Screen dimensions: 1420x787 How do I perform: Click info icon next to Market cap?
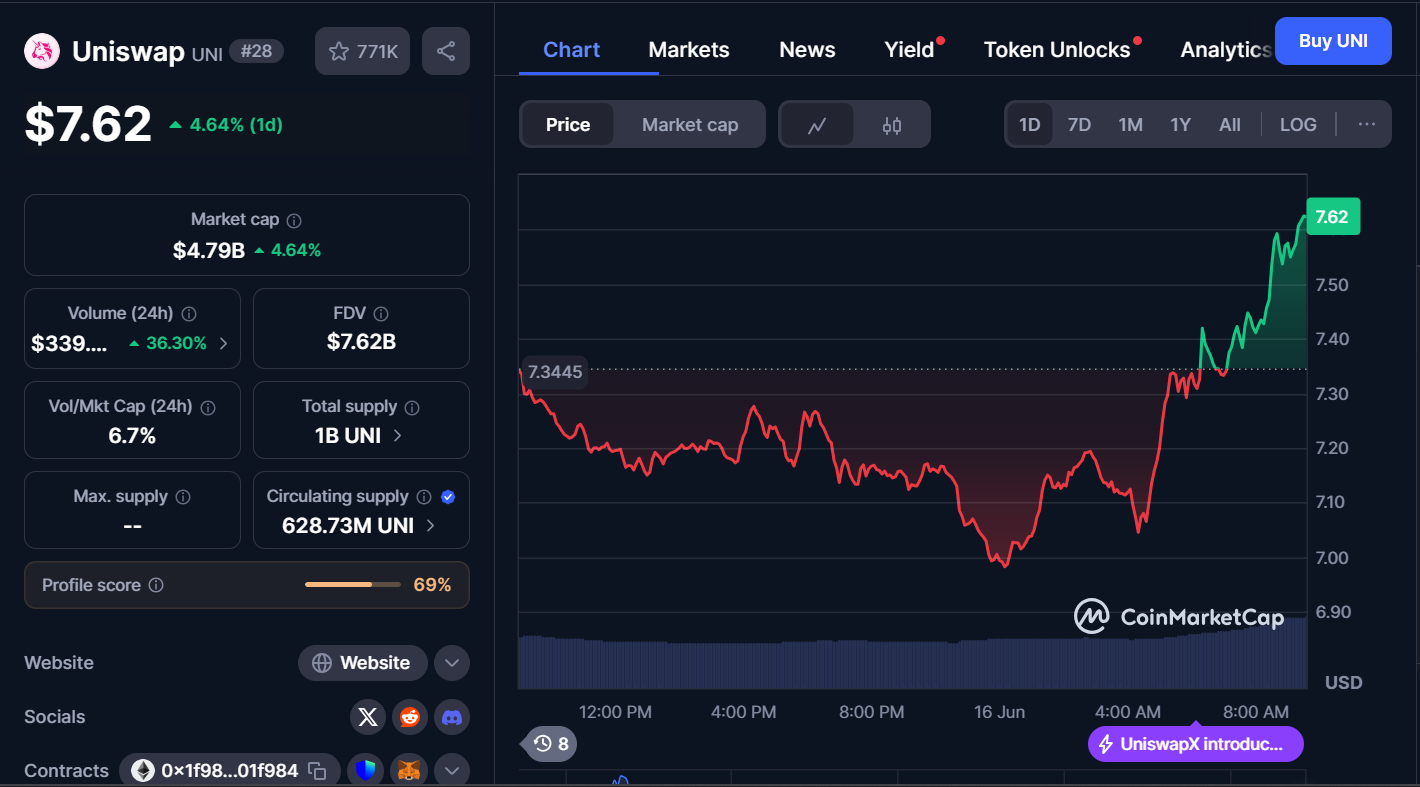coord(294,220)
